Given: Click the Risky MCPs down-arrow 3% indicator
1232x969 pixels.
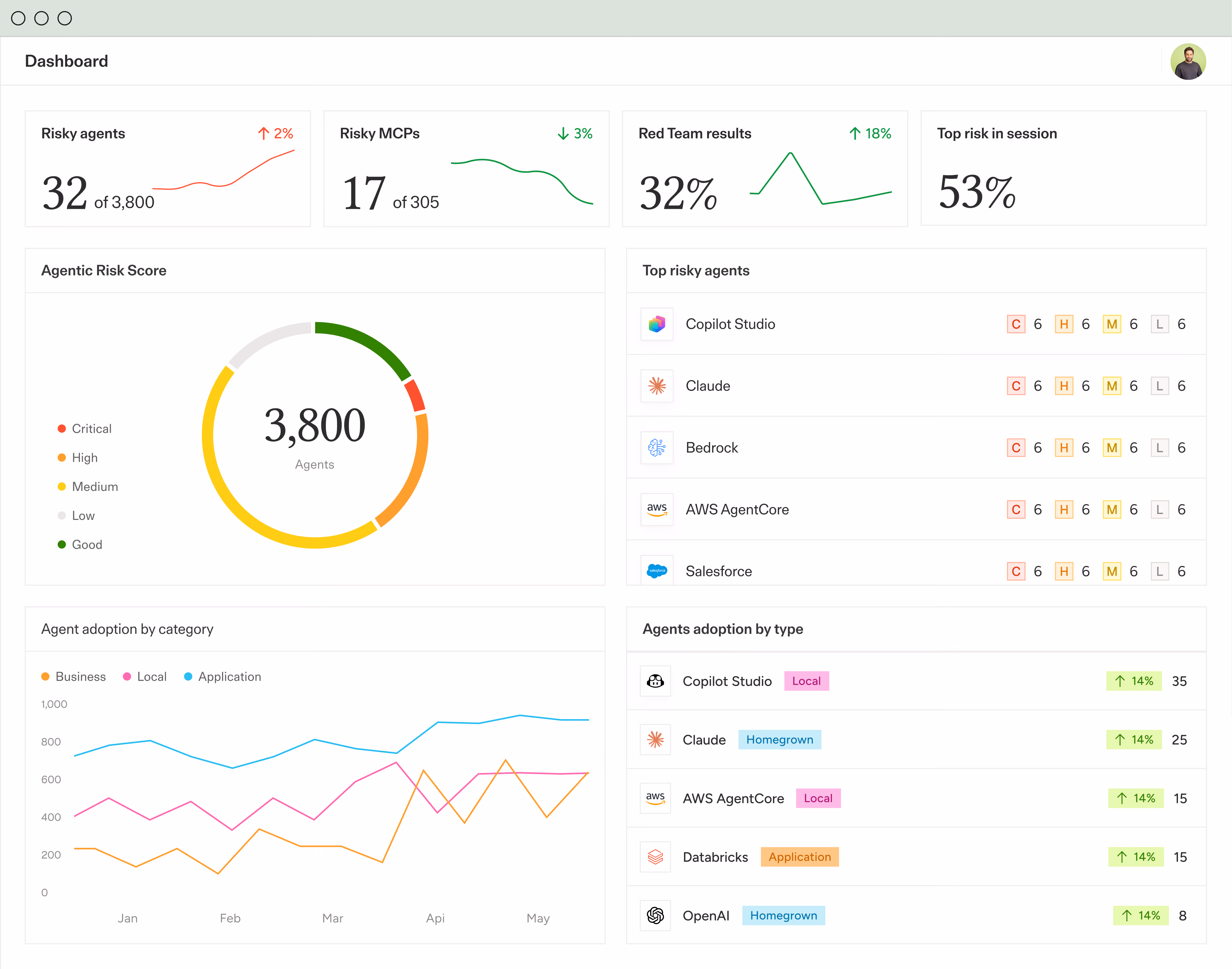Looking at the screenshot, I should click(x=575, y=133).
